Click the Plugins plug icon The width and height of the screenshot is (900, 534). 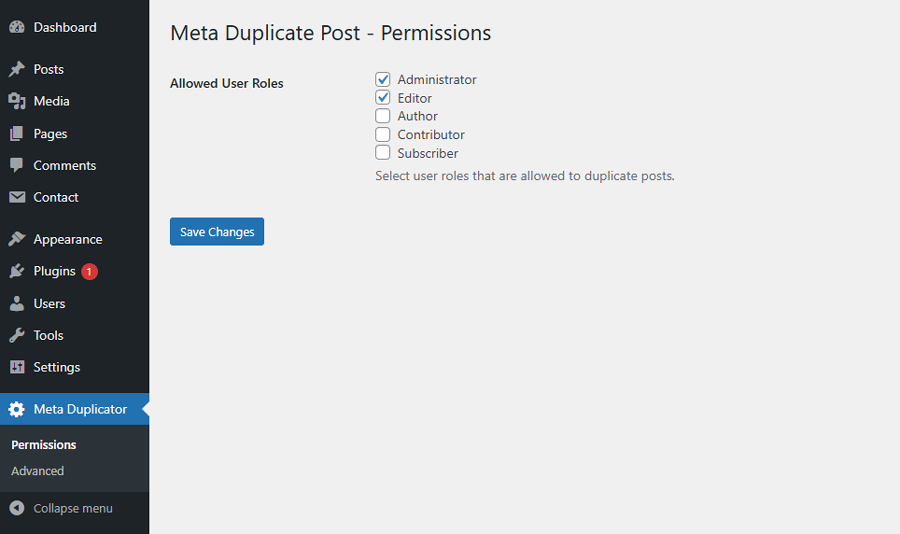(17, 271)
